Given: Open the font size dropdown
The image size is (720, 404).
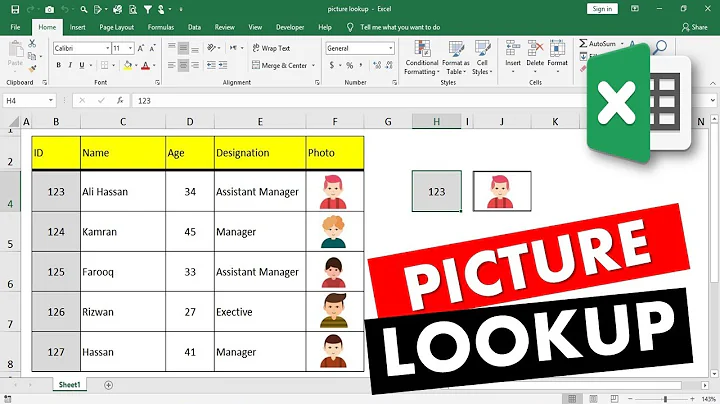Looking at the screenshot, I should click(130, 48).
